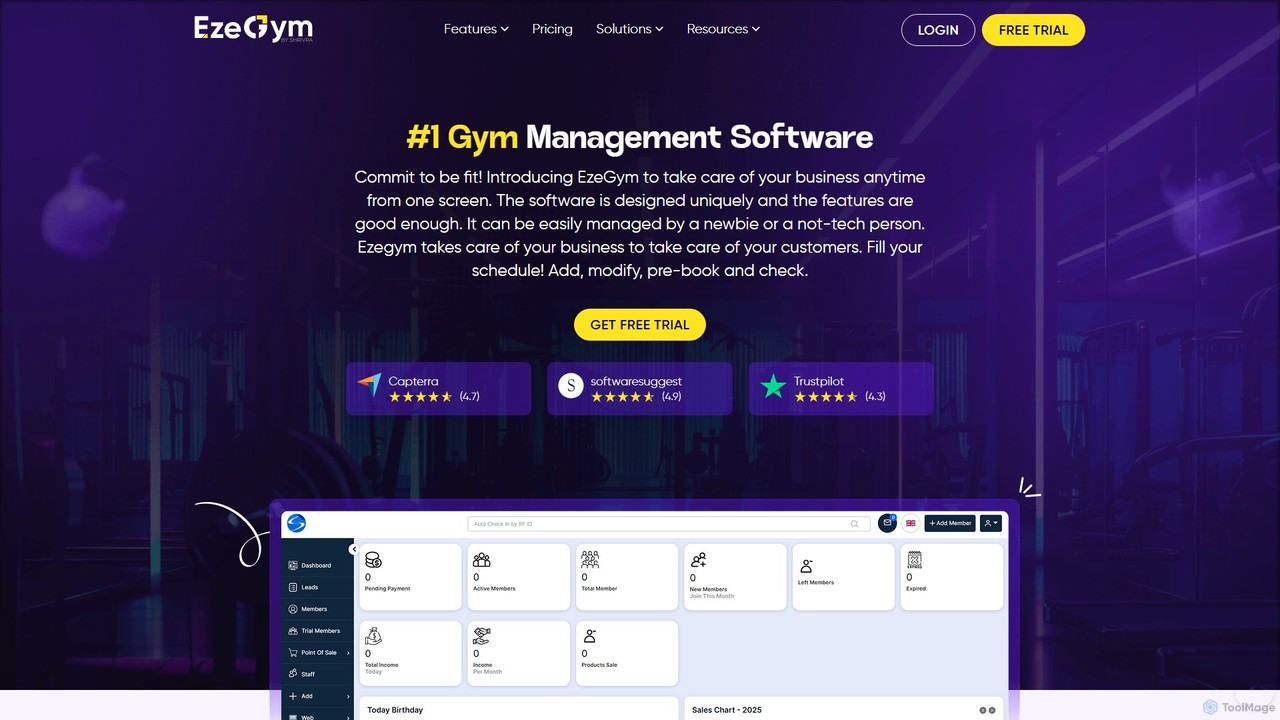The image size is (1280, 720).
Task: Click the Products Sale user icon
Action: tap(589, 636)
